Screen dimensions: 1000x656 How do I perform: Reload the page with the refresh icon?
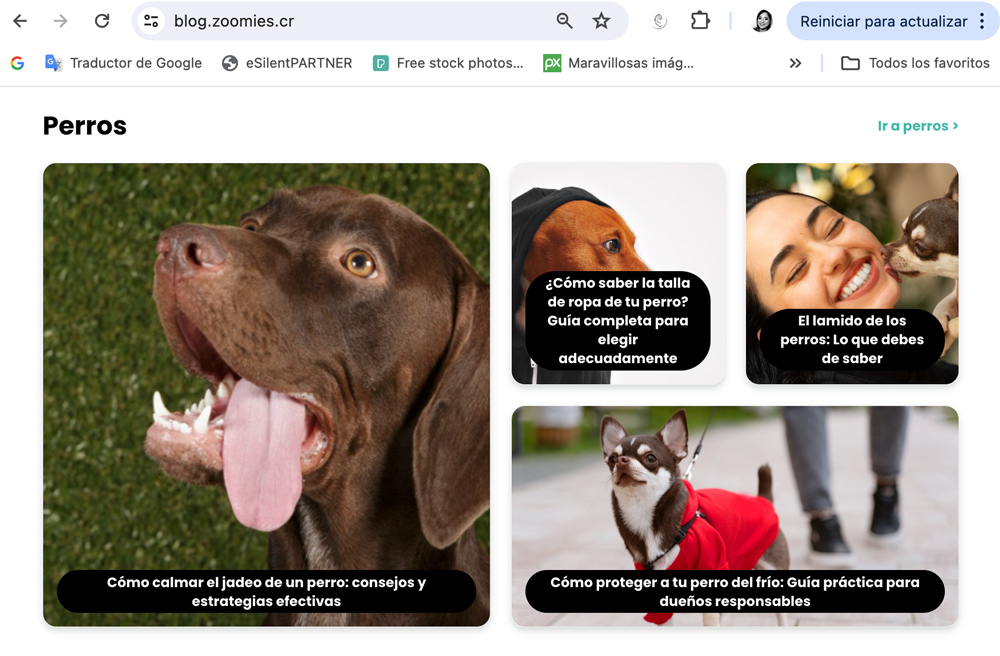(102, 21)
